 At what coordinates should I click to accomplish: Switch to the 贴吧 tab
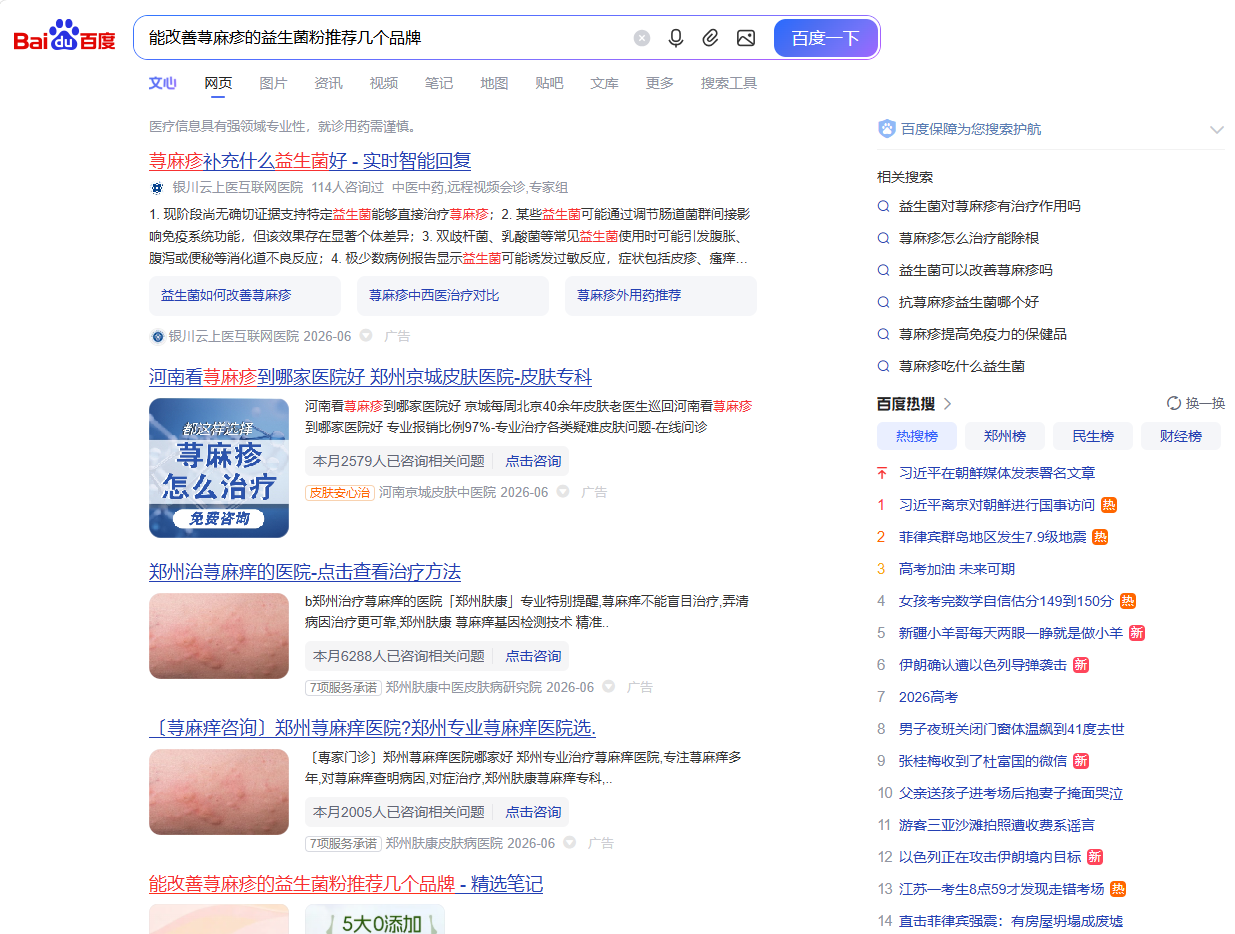tap(549, 83)
